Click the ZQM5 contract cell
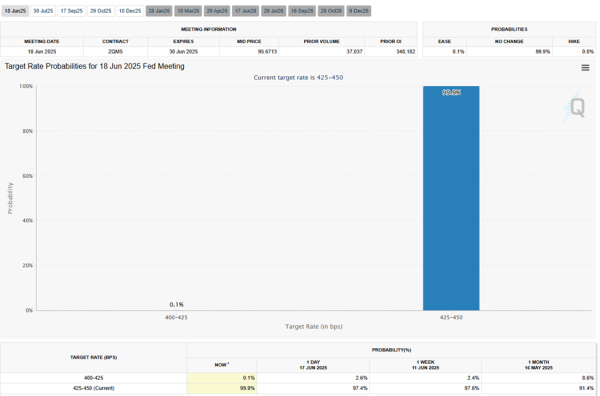The height and width of the screenshot is (396, 600). (115, 52)
